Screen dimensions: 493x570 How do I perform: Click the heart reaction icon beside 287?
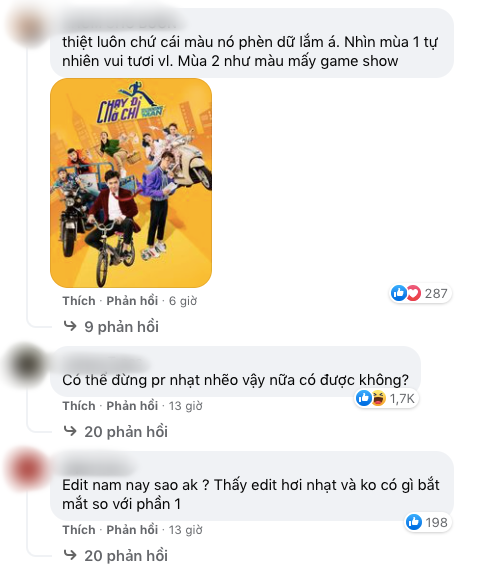[413, 293]
